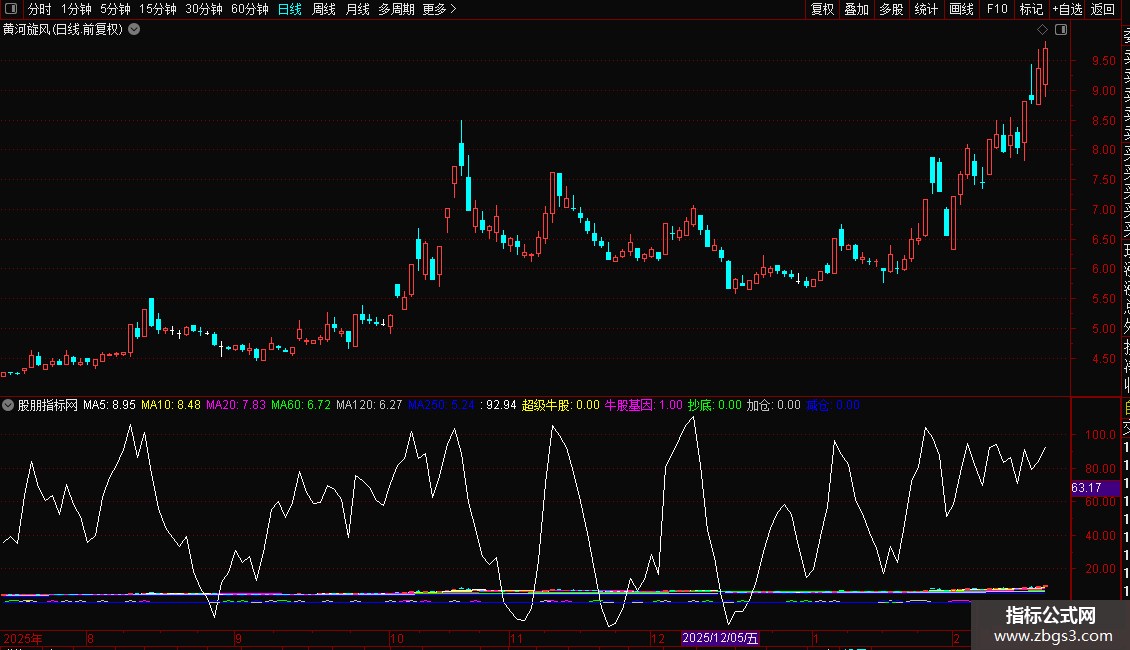Select the 15分钟 period tab
Viewport: 1130px width, 650px height.
158,9
